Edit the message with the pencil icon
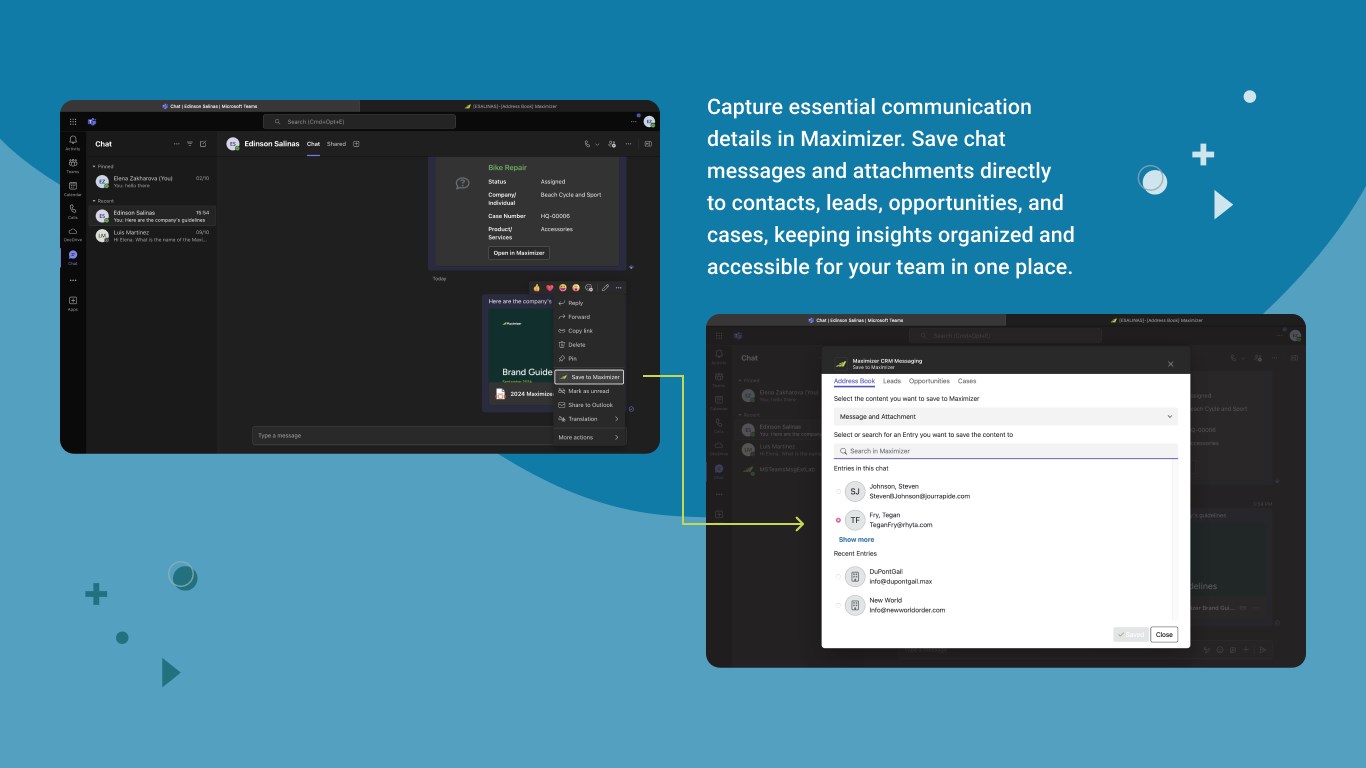 [x=605, y=288]
